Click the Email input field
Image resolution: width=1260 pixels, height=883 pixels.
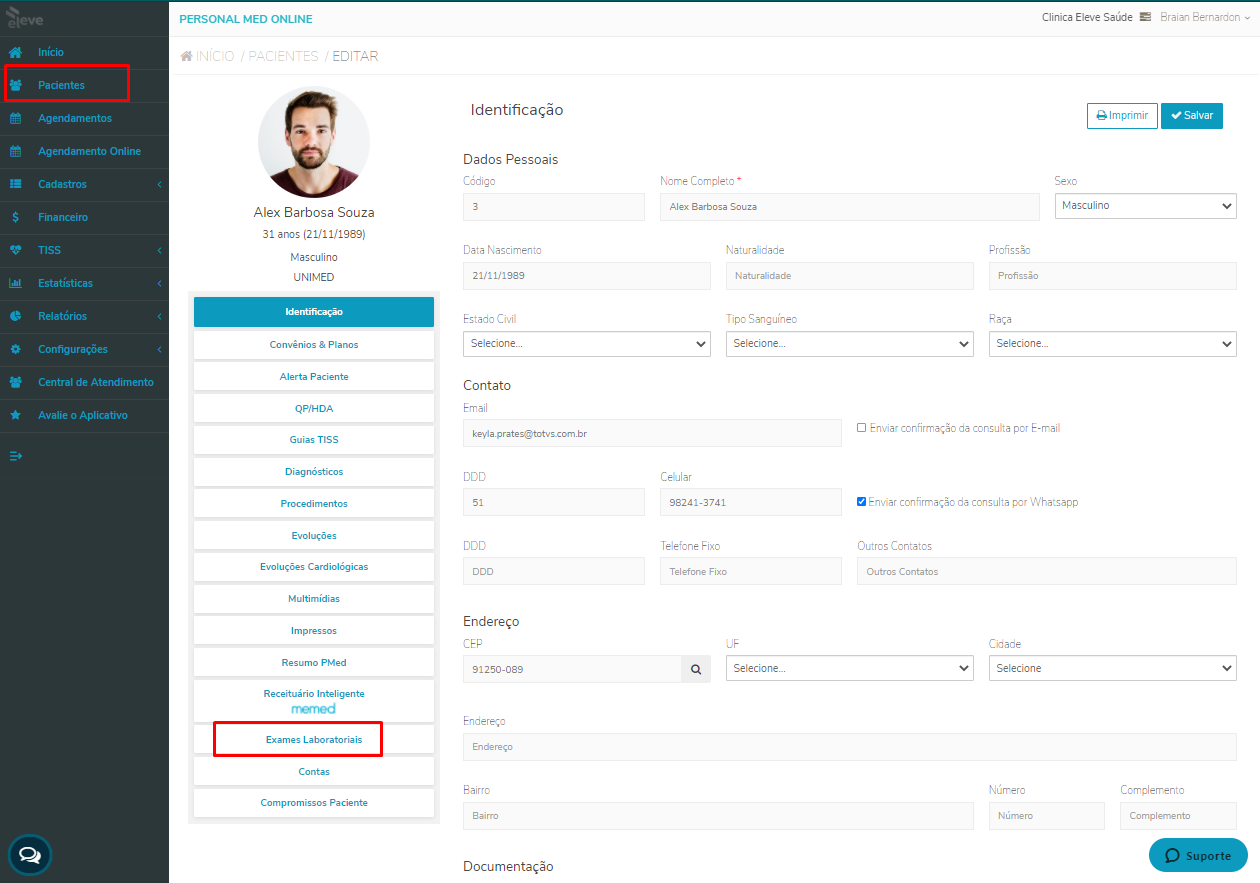click(x=652, y=433)
